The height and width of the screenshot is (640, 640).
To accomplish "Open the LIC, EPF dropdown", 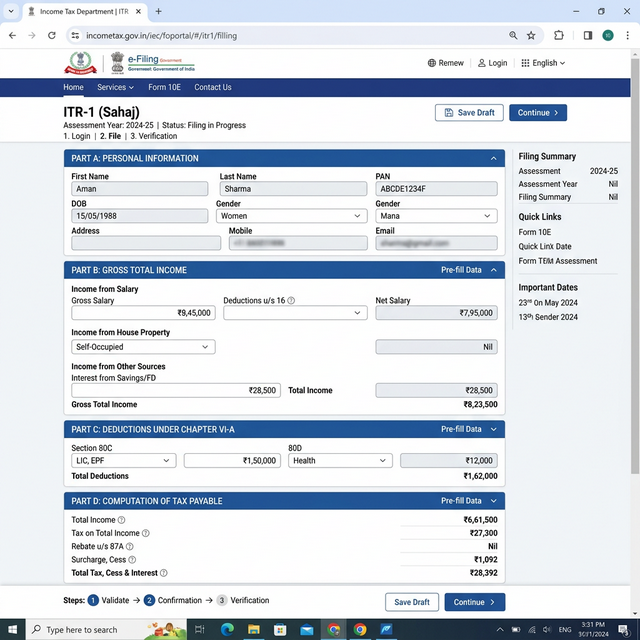I will coord(124,460).
